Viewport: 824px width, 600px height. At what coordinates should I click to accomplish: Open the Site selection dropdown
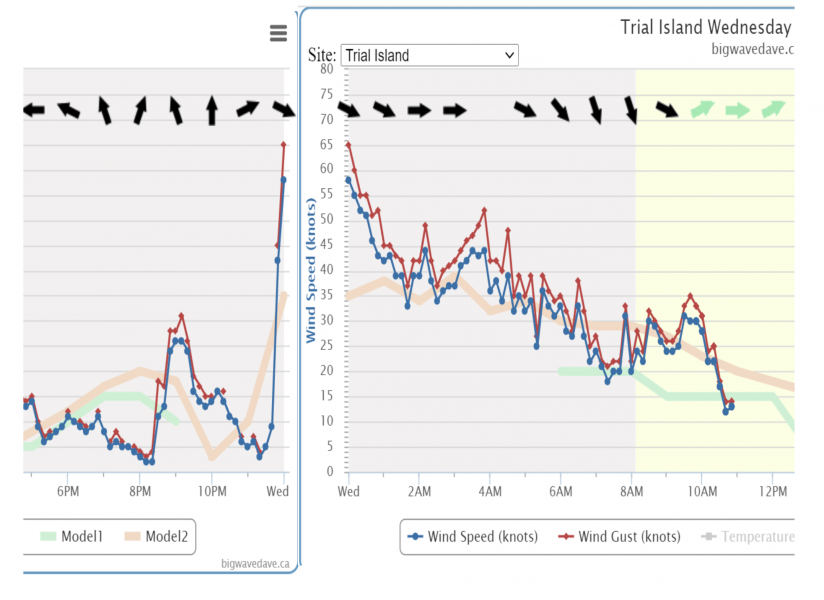[430, 55]
